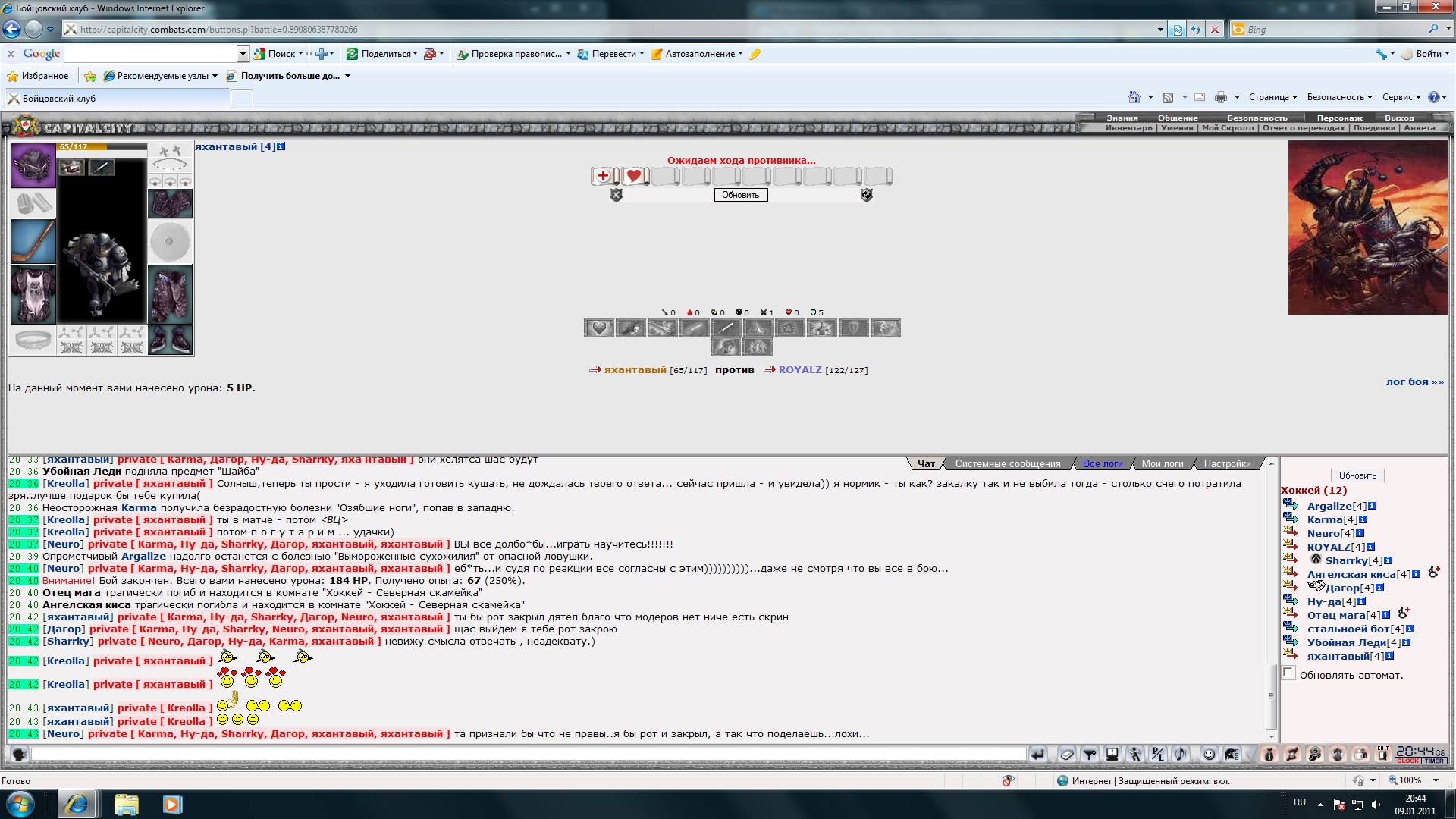The image size is (1456, 819).
Task: Click the empty round shield slot
Action: (171, 242)
